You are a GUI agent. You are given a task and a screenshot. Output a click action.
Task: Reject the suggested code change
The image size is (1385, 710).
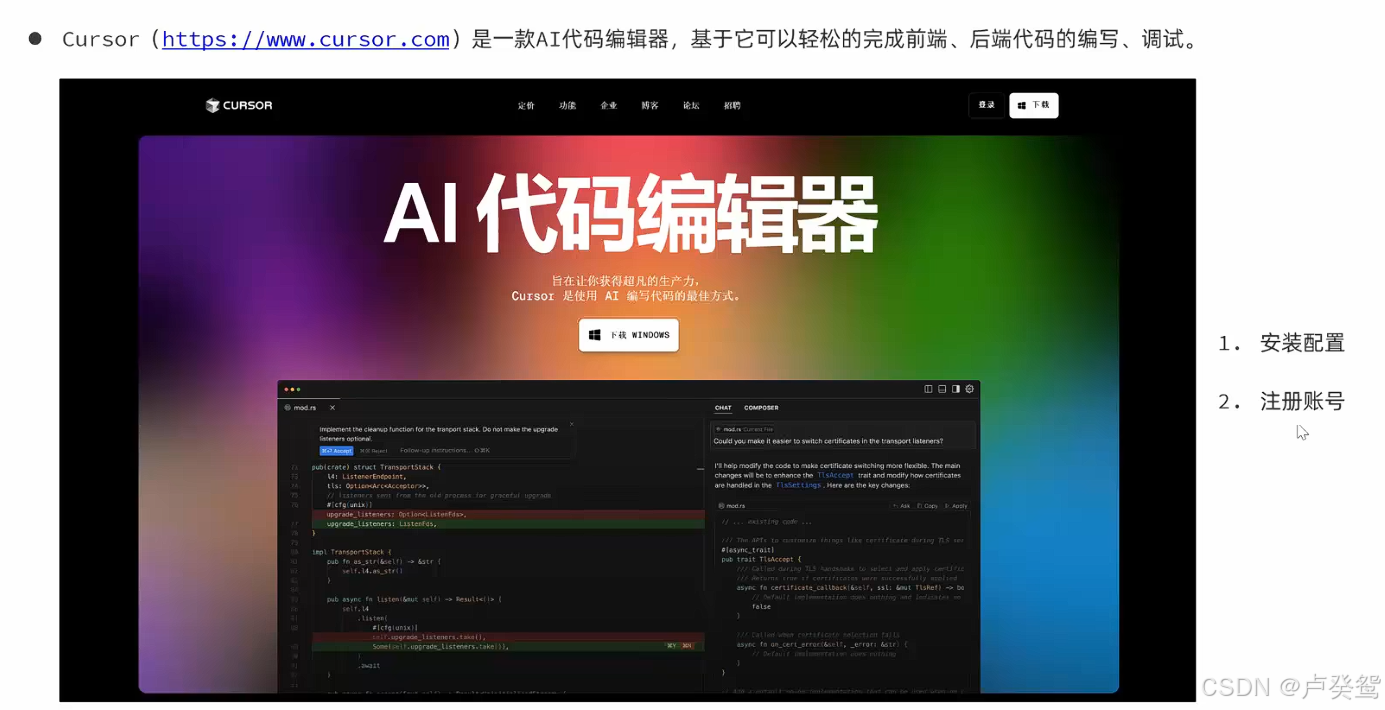coord(373,451)
